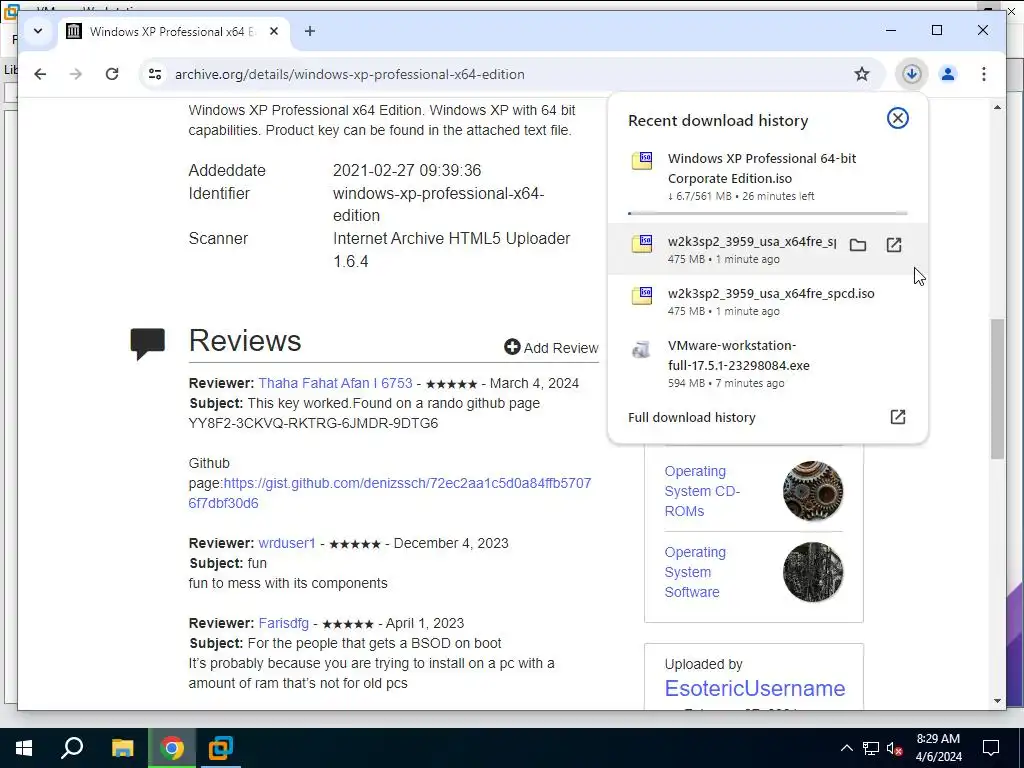
Task: Reload the archive.org page
Action: pos(112,74)
